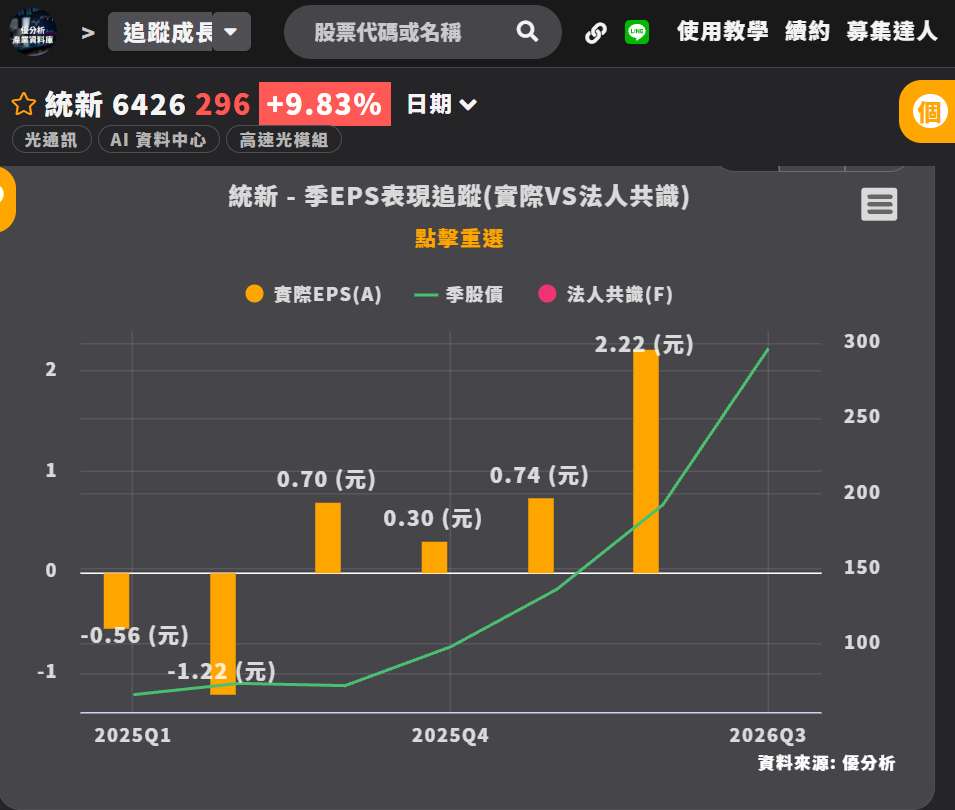Click the 光通訊 tag button

coord(51,139)
